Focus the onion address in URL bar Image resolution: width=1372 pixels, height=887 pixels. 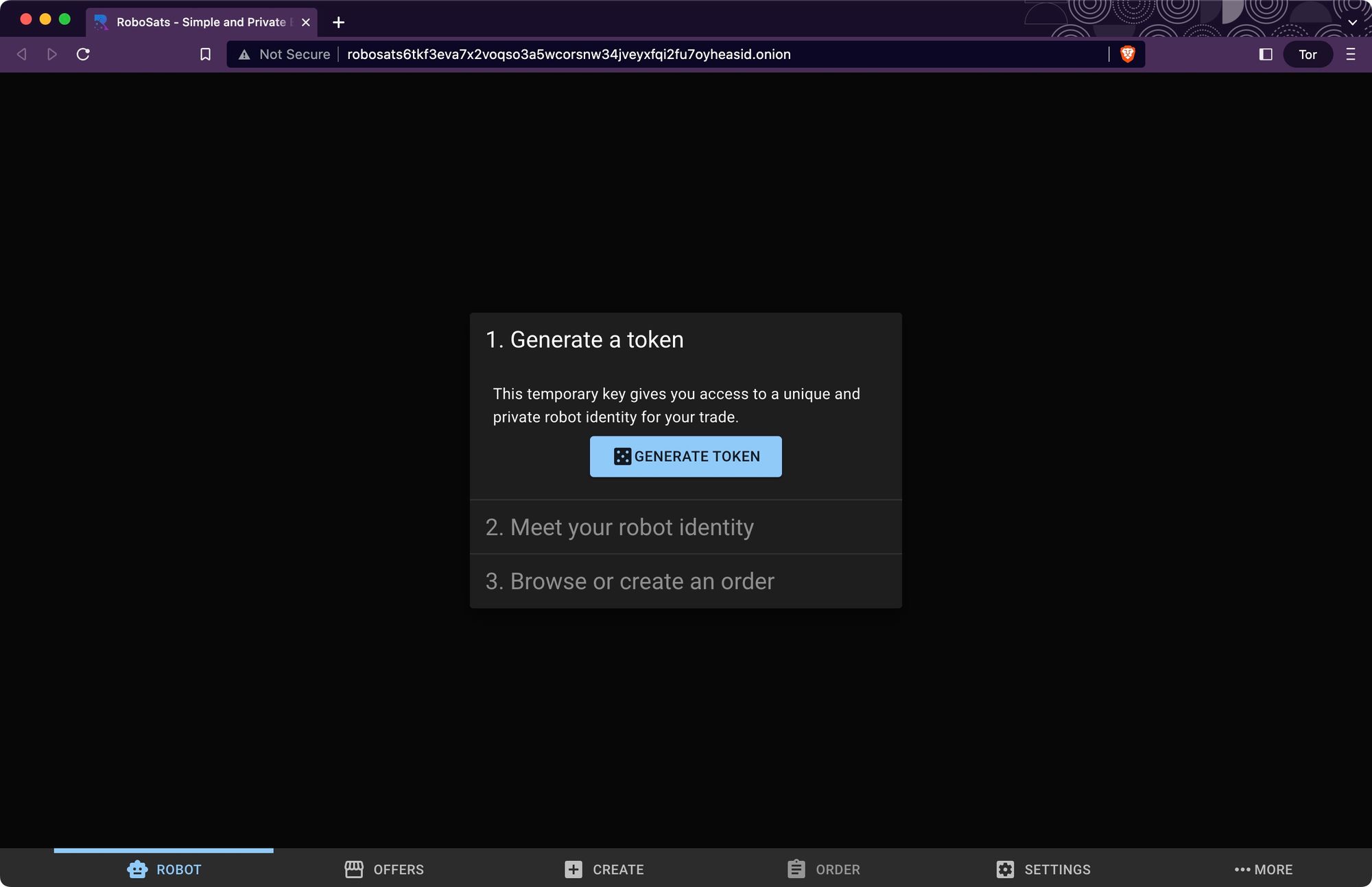tap(569, 54)
